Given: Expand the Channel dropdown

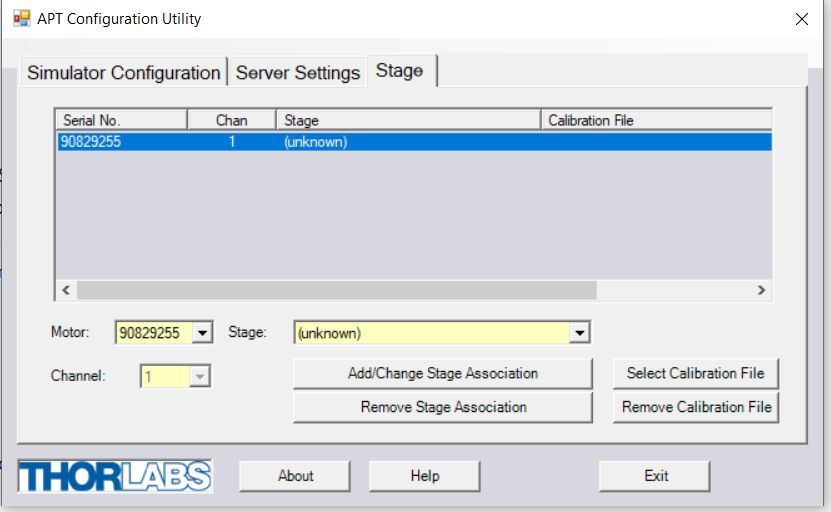Looking at the screenshot, I should click(x=198, y=377).
